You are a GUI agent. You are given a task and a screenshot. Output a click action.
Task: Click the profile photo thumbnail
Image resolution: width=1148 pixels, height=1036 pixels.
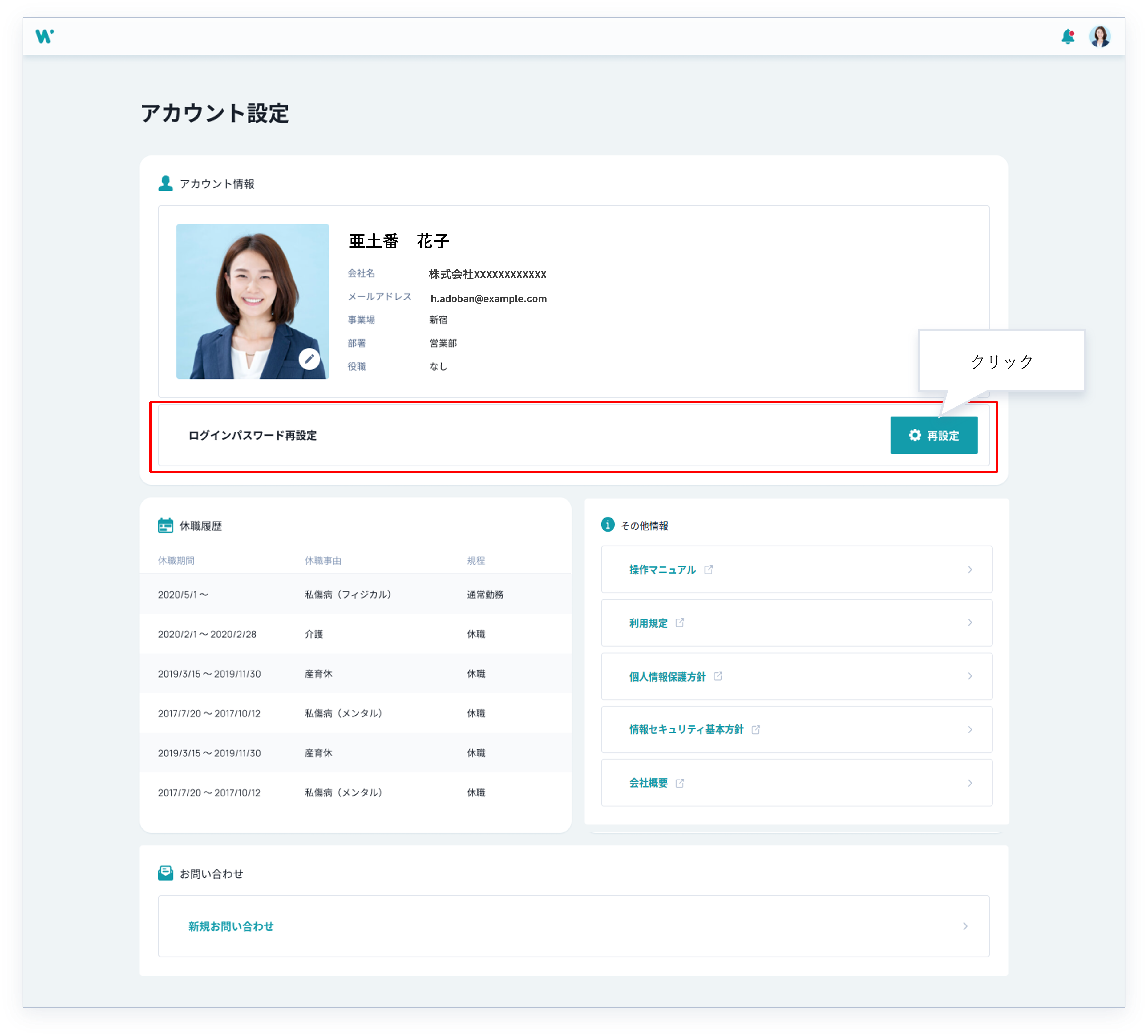point(252,301)
